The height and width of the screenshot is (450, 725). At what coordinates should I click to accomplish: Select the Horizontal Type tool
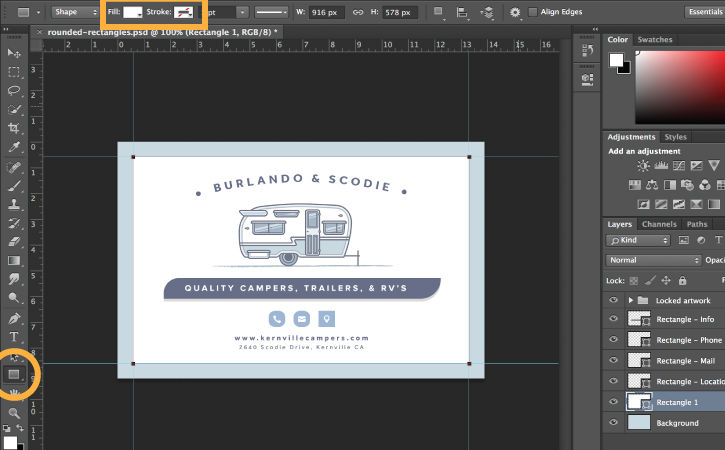(x=14, y=336)
